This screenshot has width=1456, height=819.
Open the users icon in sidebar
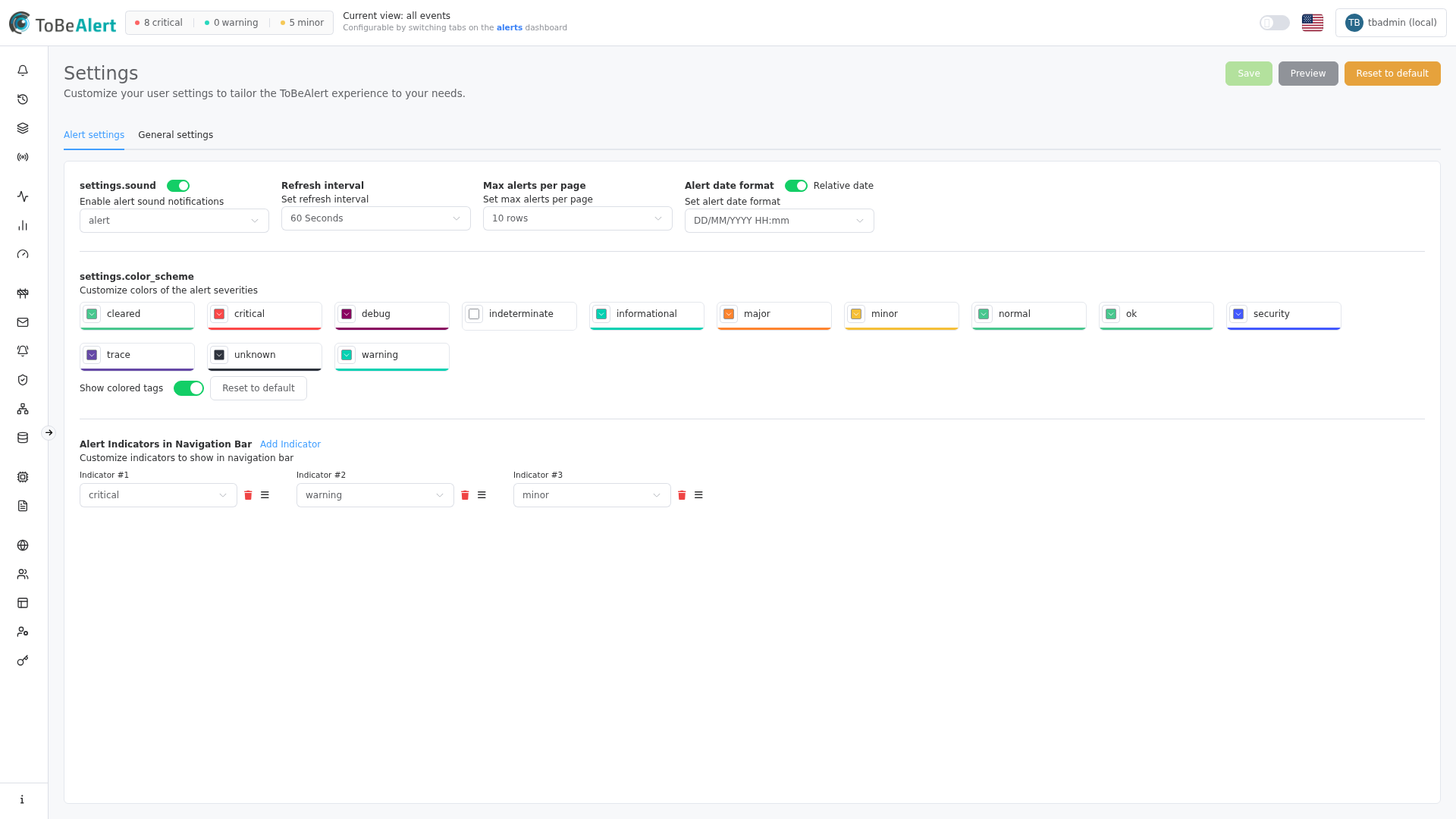click(x=23, y=574)
